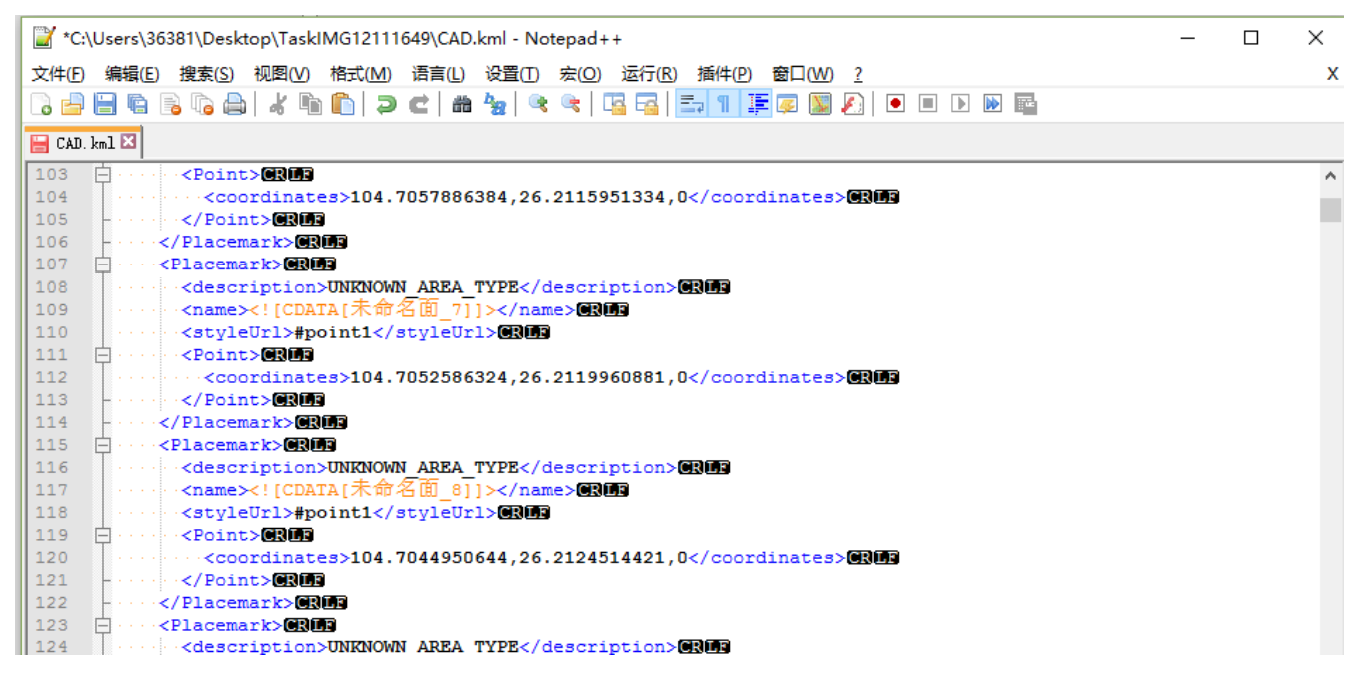Viewport: 1355px width, 683px height.
Task: Click the Print icon
Action: [x=234, y=104]
